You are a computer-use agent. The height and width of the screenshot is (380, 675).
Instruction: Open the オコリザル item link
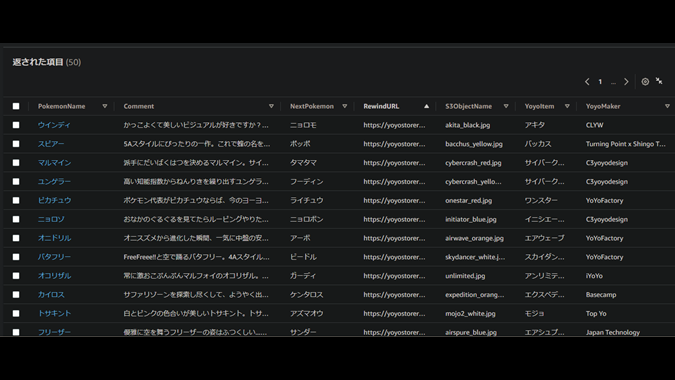pos(54,276)
